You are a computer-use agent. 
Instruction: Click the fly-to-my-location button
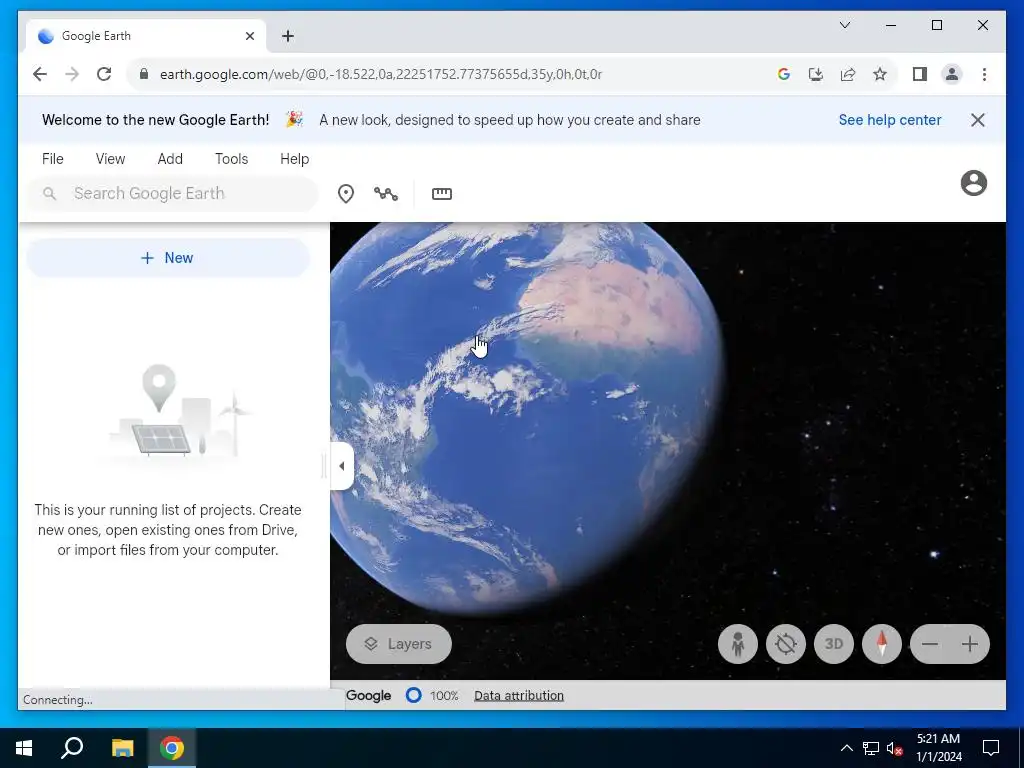point(786,644)
